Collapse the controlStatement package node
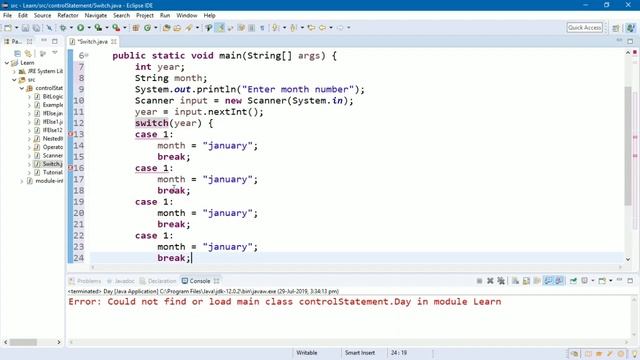 22,88
